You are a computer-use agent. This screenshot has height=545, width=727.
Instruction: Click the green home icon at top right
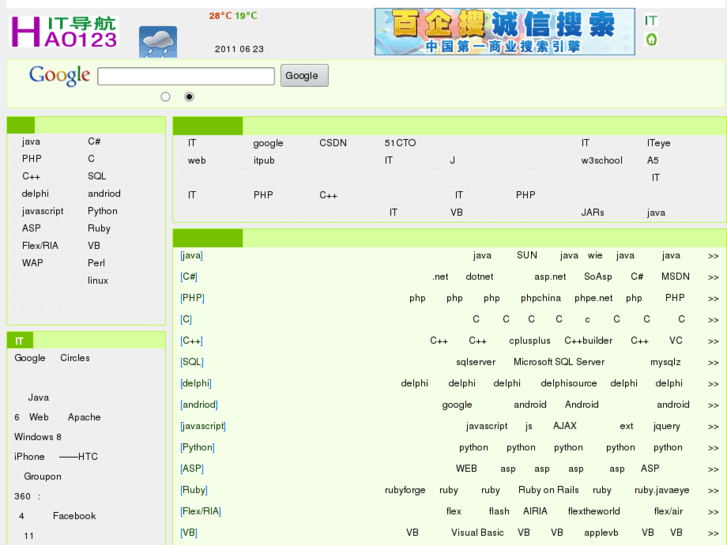pyautogui.click(x=651, y=39)
